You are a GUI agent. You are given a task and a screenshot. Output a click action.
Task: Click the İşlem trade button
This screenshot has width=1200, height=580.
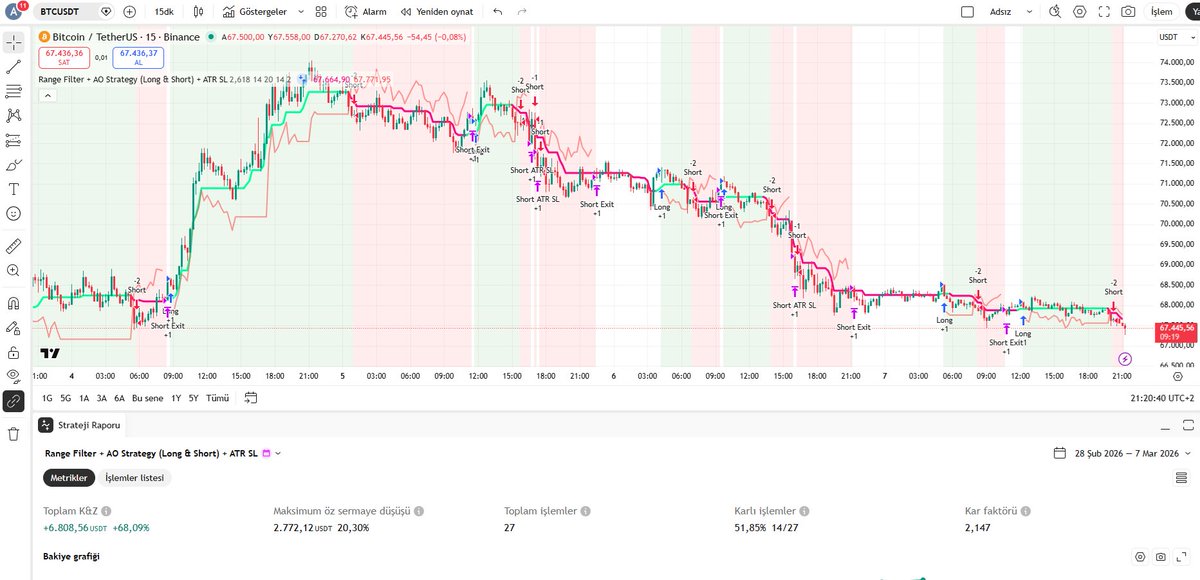coord(1162,13)
